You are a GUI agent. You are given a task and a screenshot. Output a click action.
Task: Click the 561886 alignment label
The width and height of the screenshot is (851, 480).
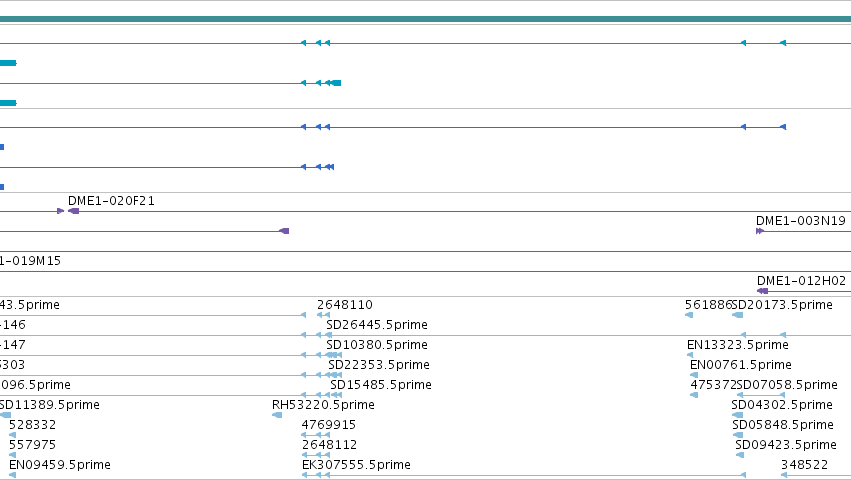pyautogui.click(x=709, y=305)
